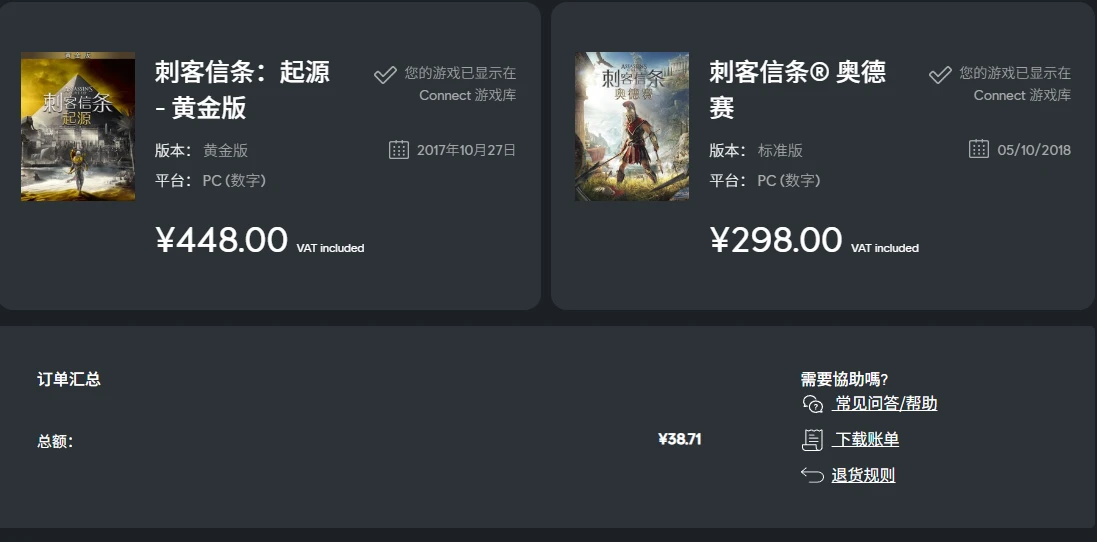Click the calendar icon beside 2017年10月27日
The image size is (1097, 542).
399,150
